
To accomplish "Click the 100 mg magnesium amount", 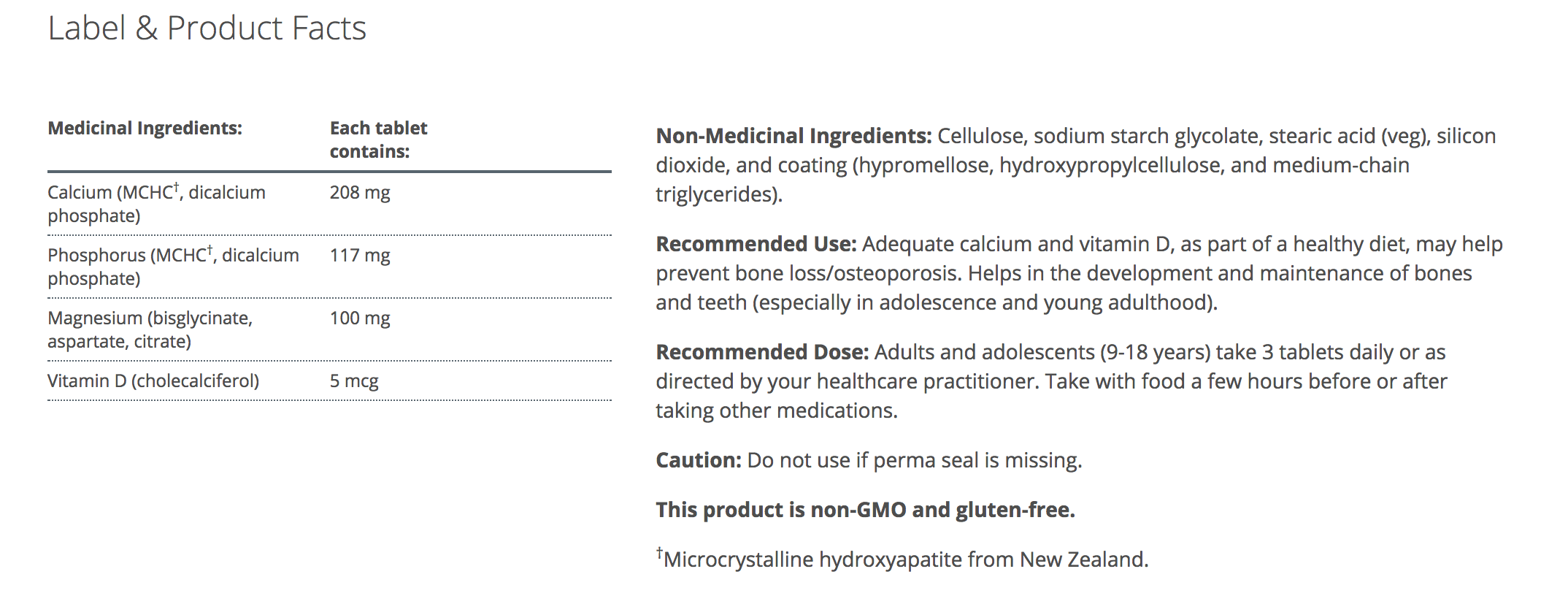I will 360,318.
